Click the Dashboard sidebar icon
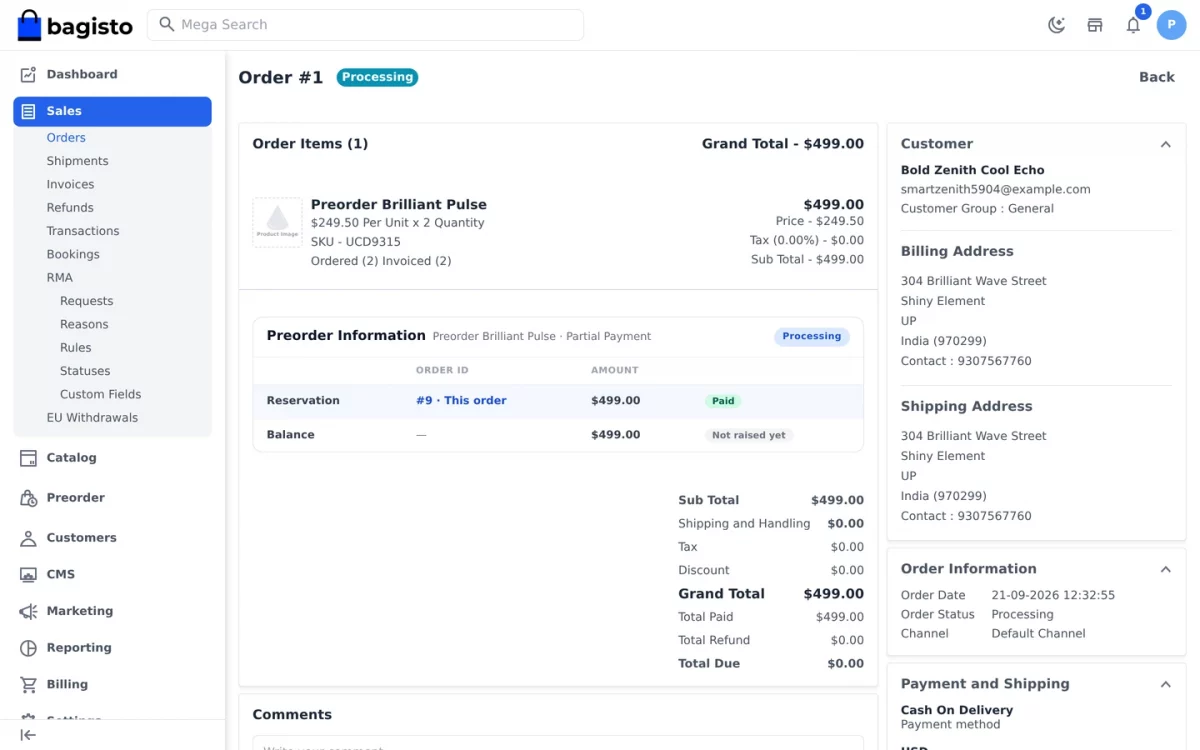This screenshot has width=1200, height=750. [x=28, y=74]
